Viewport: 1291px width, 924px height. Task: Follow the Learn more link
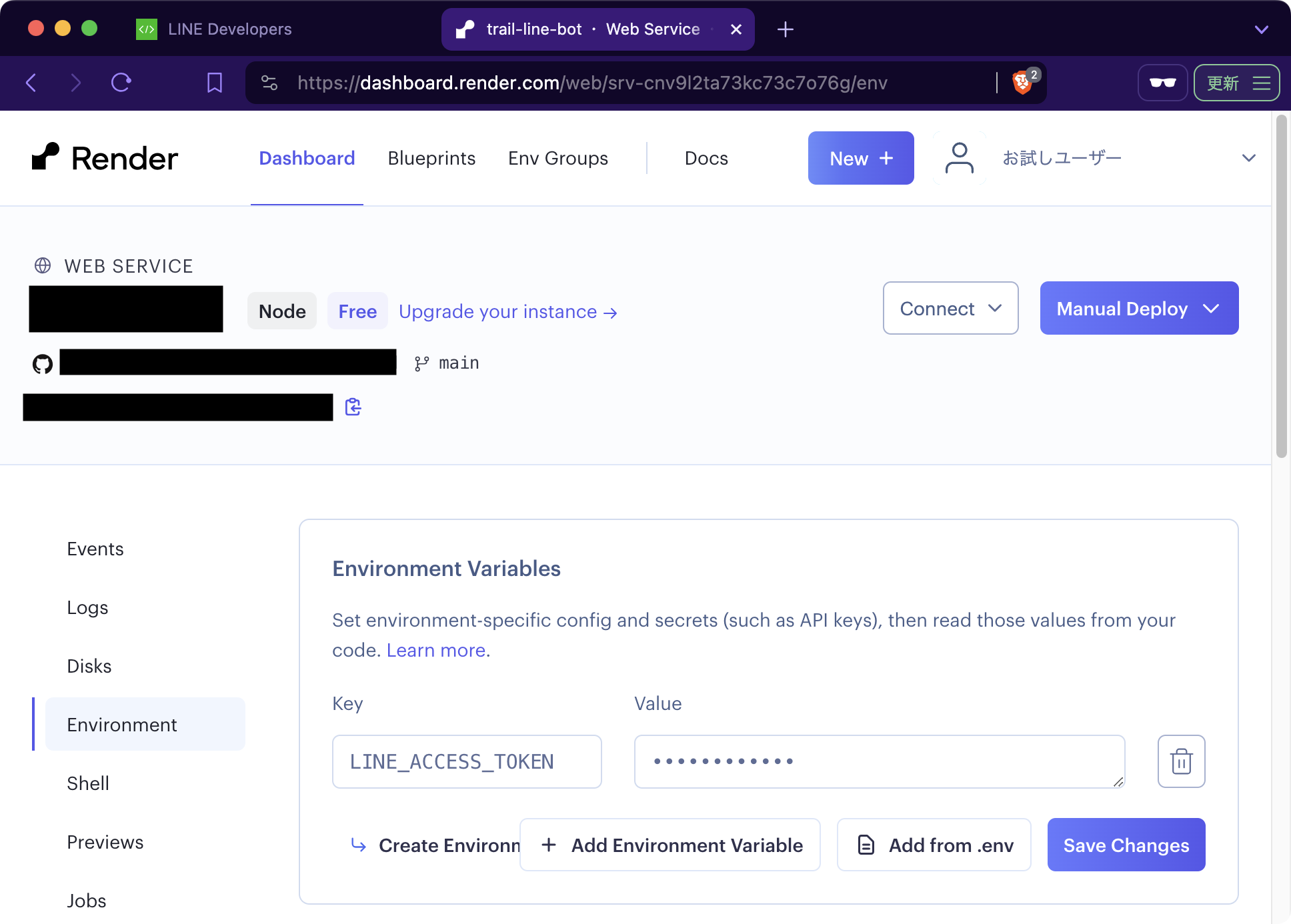(436, 650)
